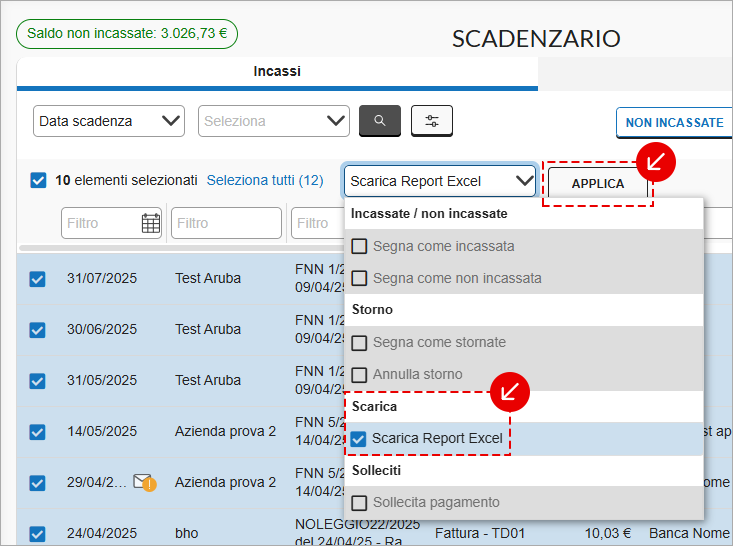Click the Test Aruba cell dated 31/07/2025
The image size is (733, 546).
tap(208, 278)
